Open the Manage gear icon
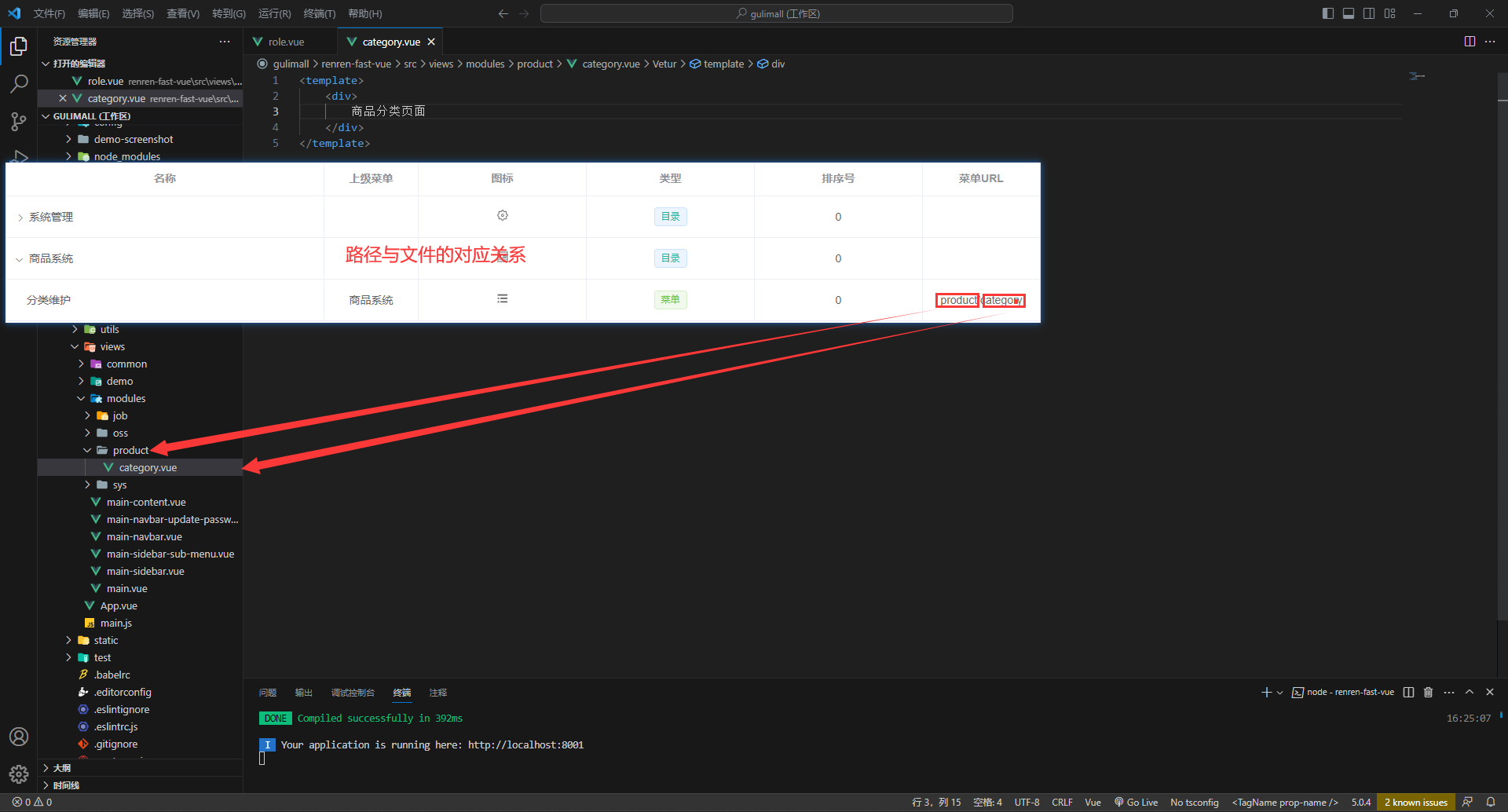The width and height of the screenshot is (1508, 812). (19, 774)
